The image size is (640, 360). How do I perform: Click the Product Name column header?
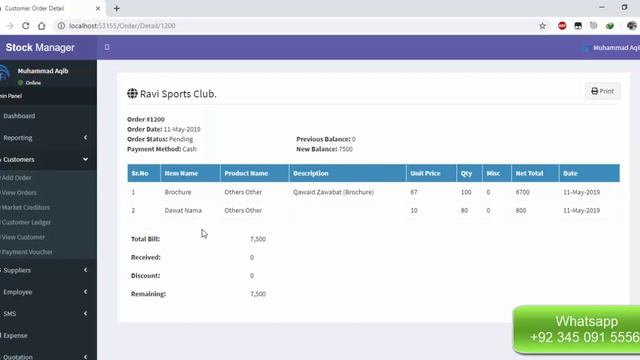coord(255,173)
